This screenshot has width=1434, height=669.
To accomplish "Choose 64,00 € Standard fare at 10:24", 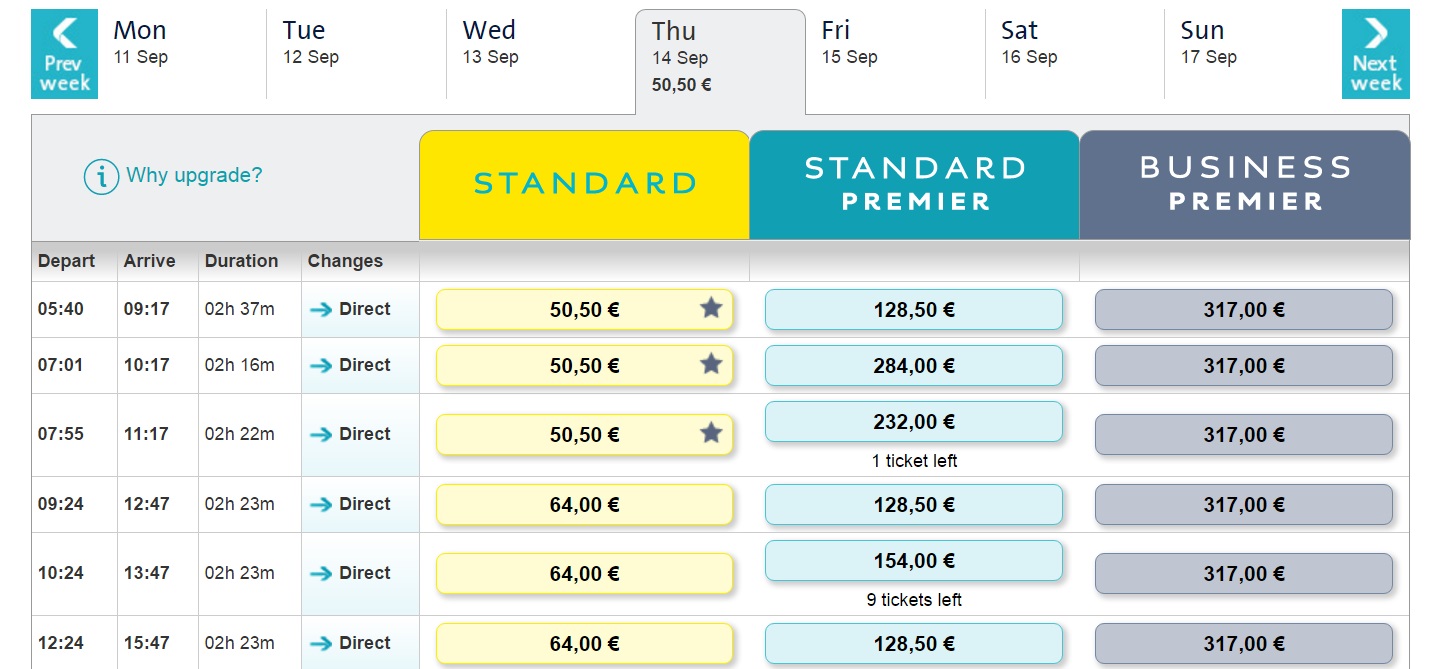I will coord(584,574).
